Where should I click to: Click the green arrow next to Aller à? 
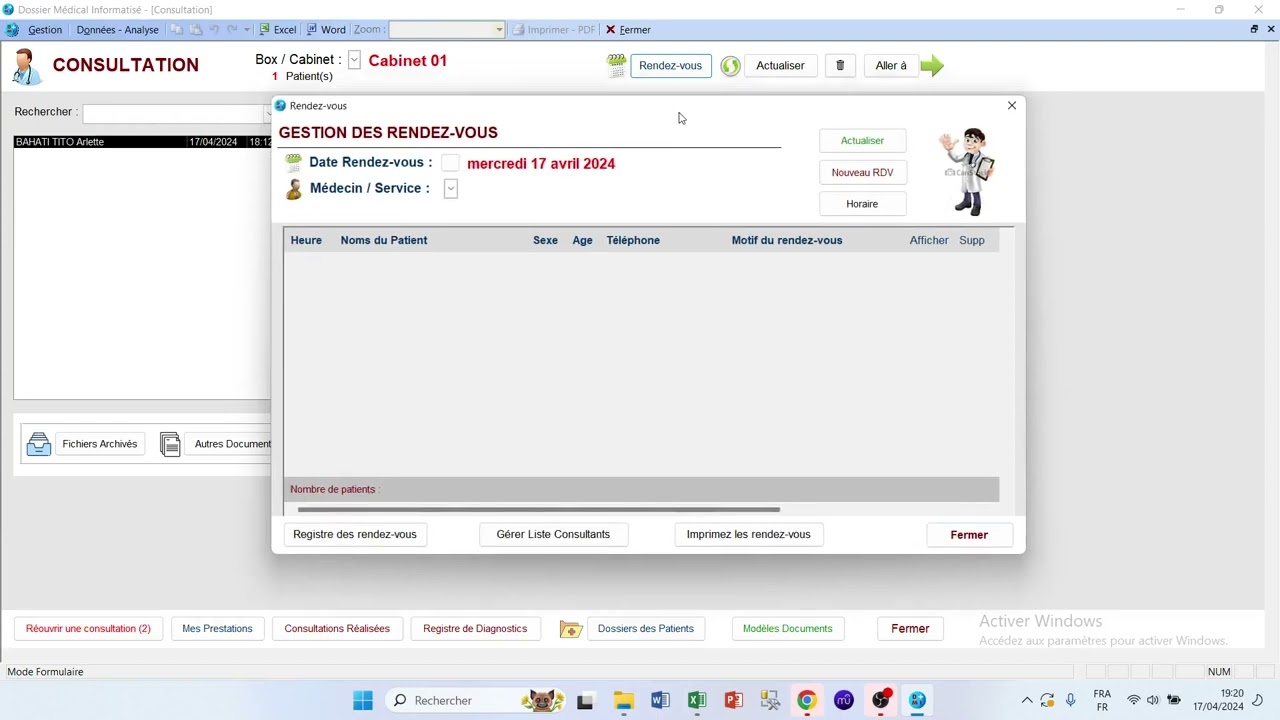[932, 66]
